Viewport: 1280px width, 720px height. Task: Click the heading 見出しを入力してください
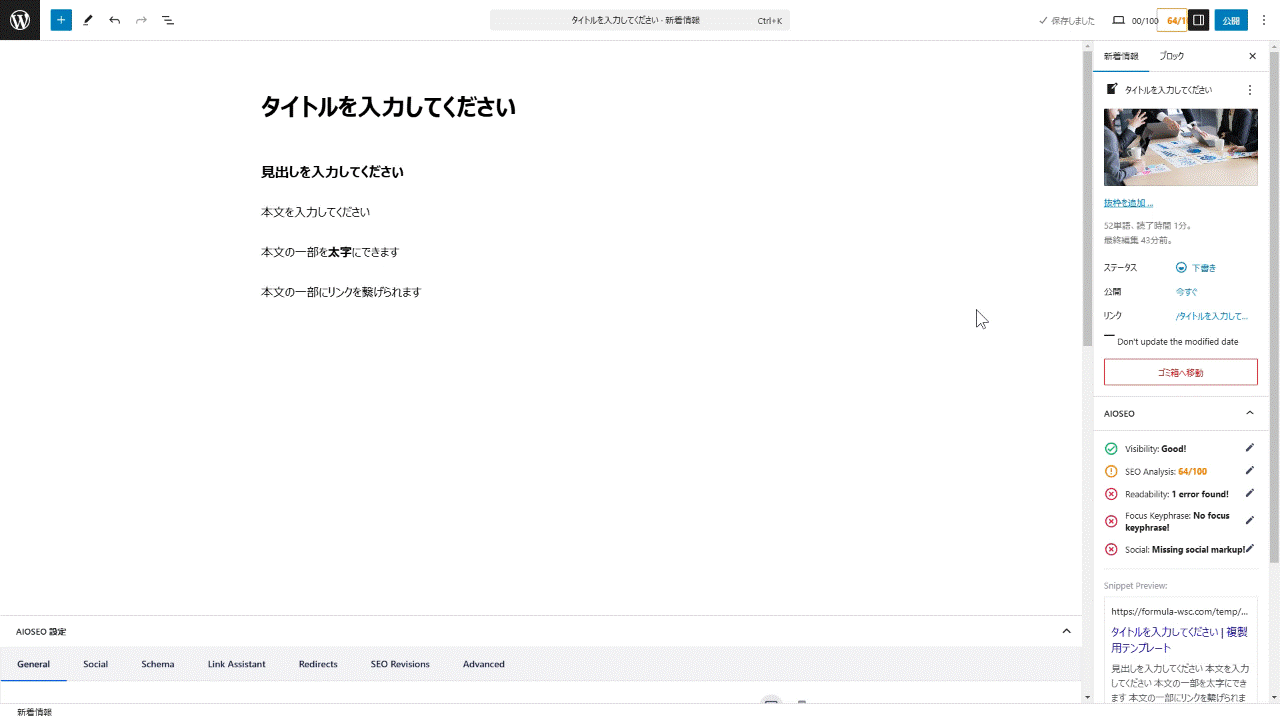point(332,172)
